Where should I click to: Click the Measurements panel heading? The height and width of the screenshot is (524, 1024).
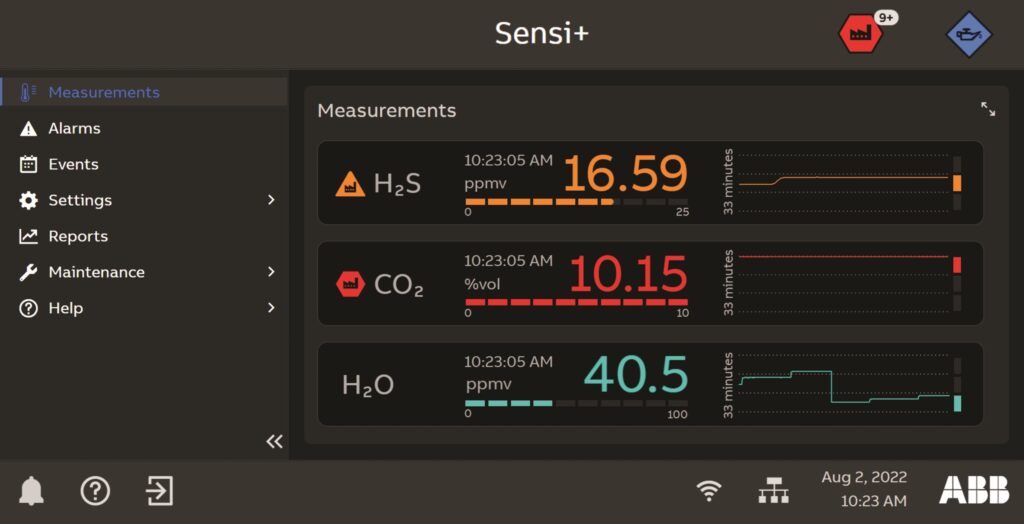pos(387,110)
